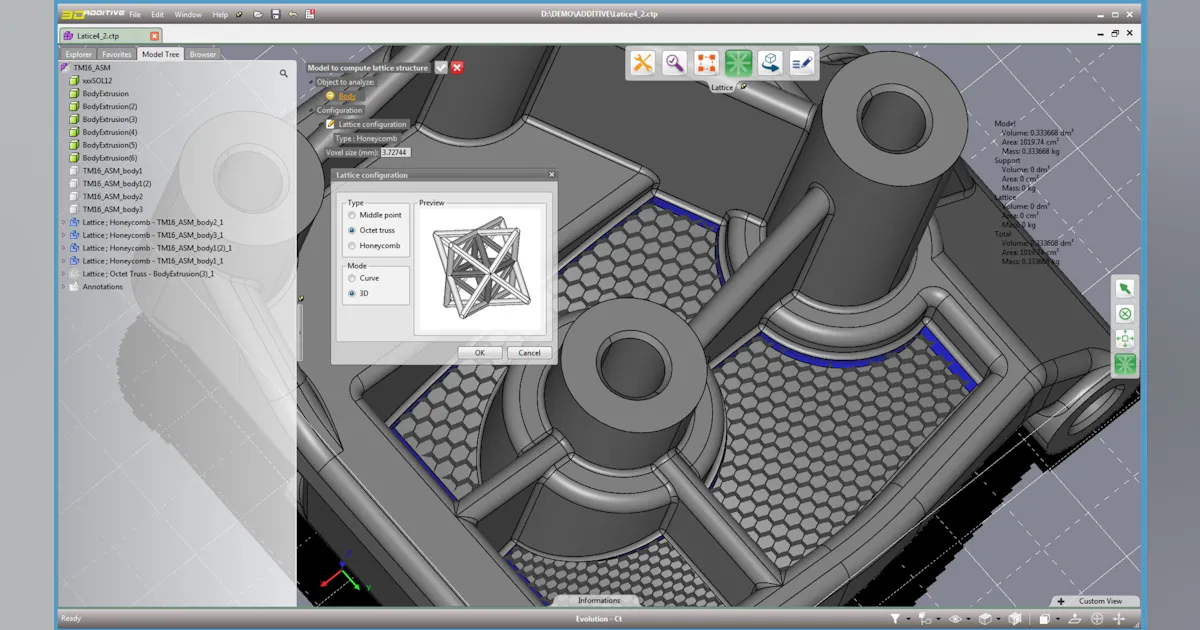Screen dimensions: 1200x630
Task: Click the 3D box export tool icon
Action: (770, 63)
